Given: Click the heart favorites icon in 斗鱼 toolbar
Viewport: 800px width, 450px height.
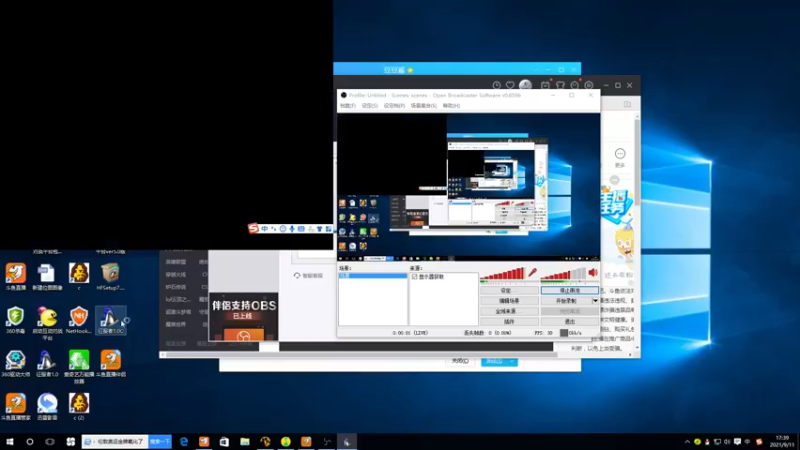Looking at the screenshot, I should 510,85.
